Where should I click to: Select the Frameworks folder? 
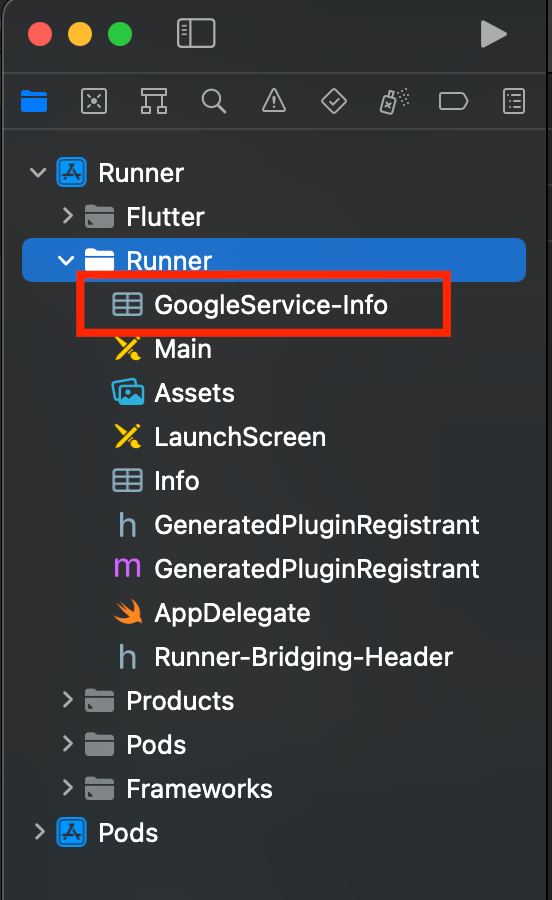[199, 789]
